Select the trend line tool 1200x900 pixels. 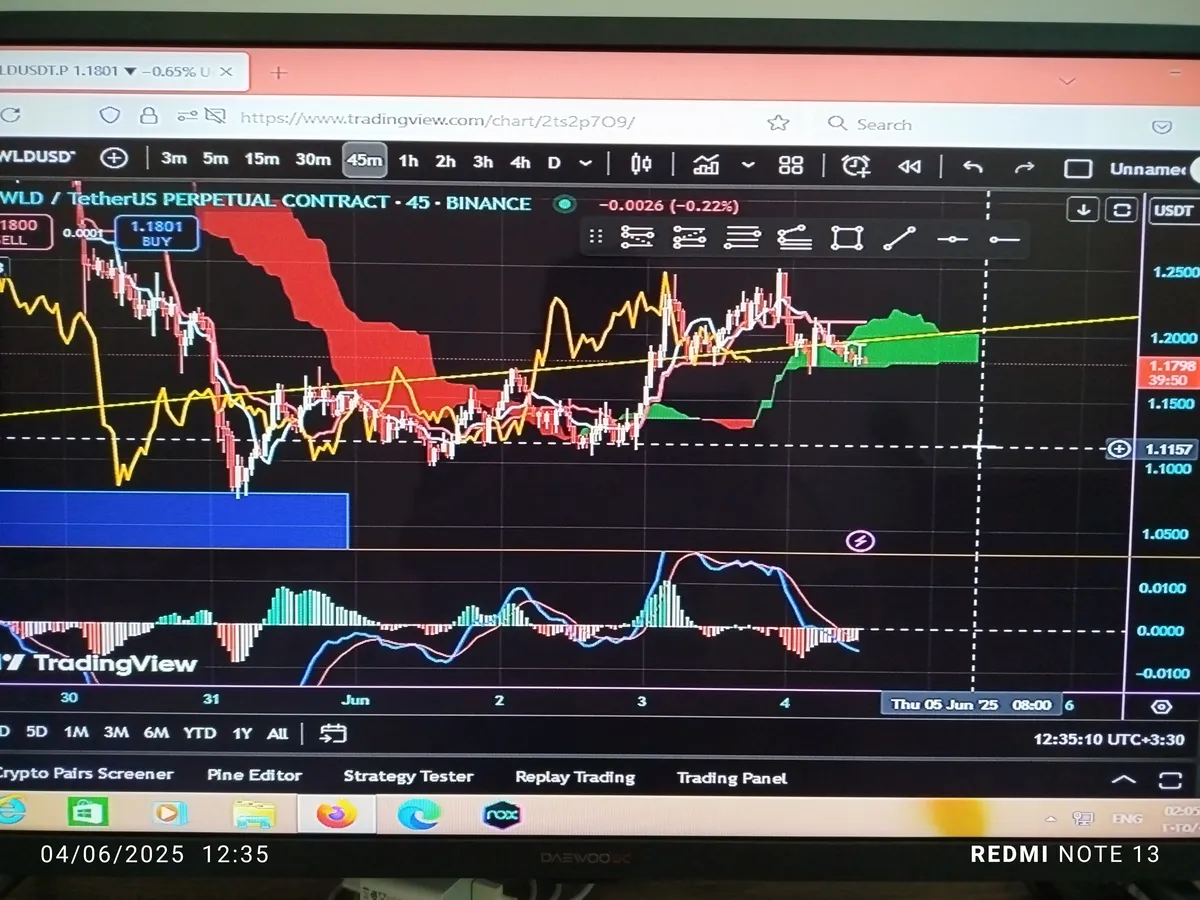pyautogui.click(x=900, y=238)
